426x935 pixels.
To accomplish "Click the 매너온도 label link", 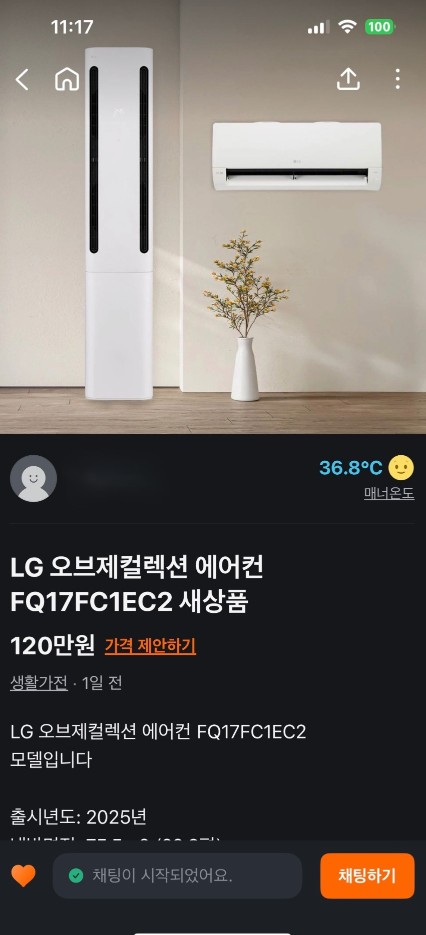I will click(x=389, y=494).
